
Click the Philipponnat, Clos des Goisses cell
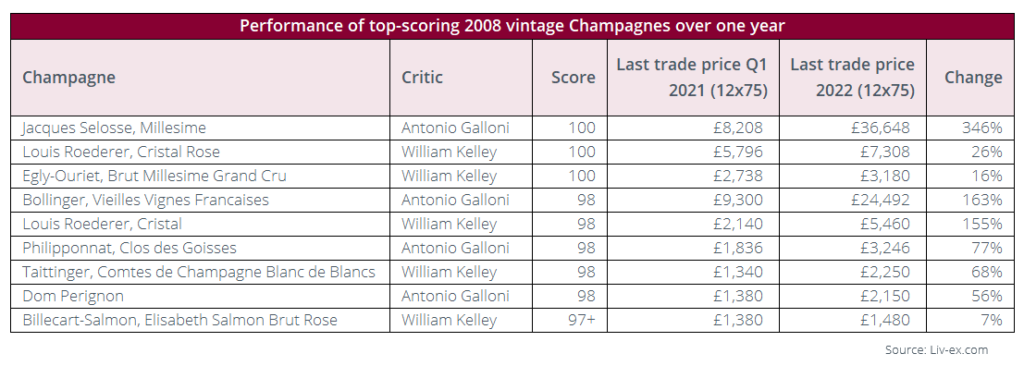[200, 248]
